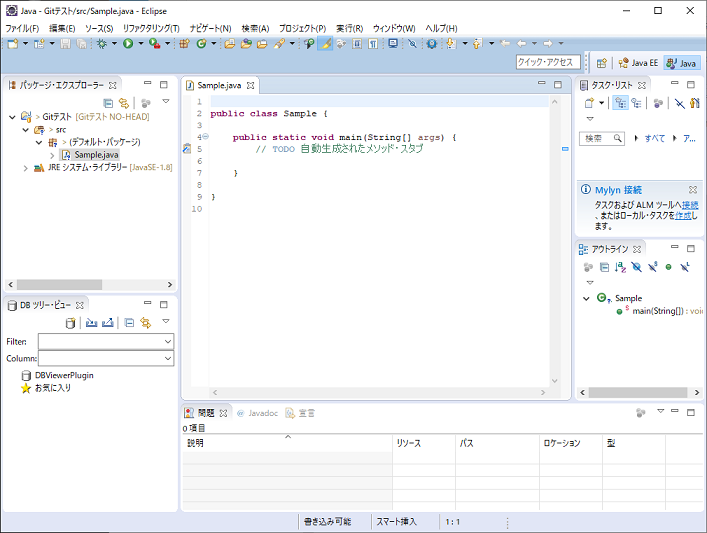
Task: Collapse the src folder in Package Explorer
Action: (x=27, y=130)
